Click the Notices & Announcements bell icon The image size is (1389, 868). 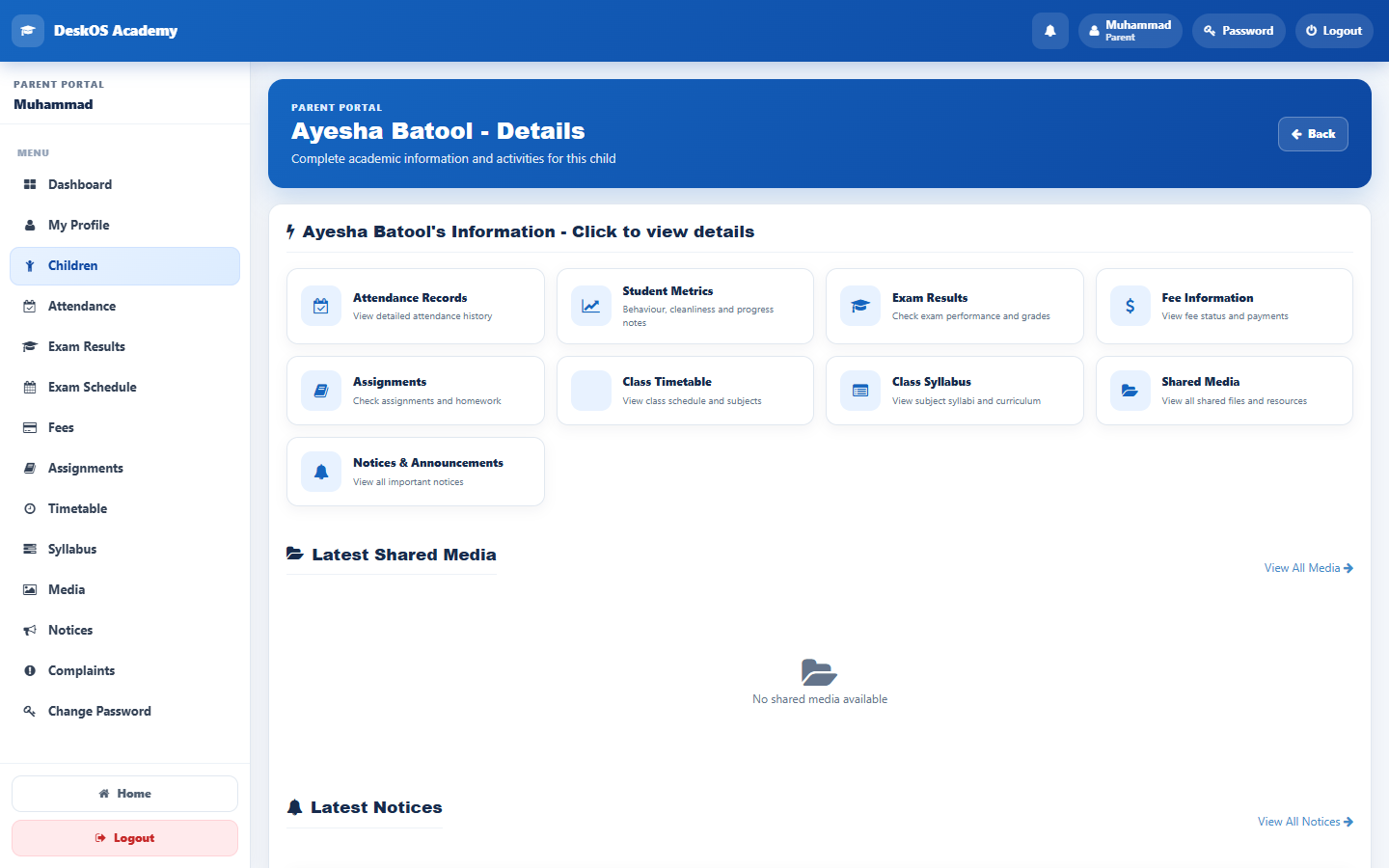tap(321, 472)
